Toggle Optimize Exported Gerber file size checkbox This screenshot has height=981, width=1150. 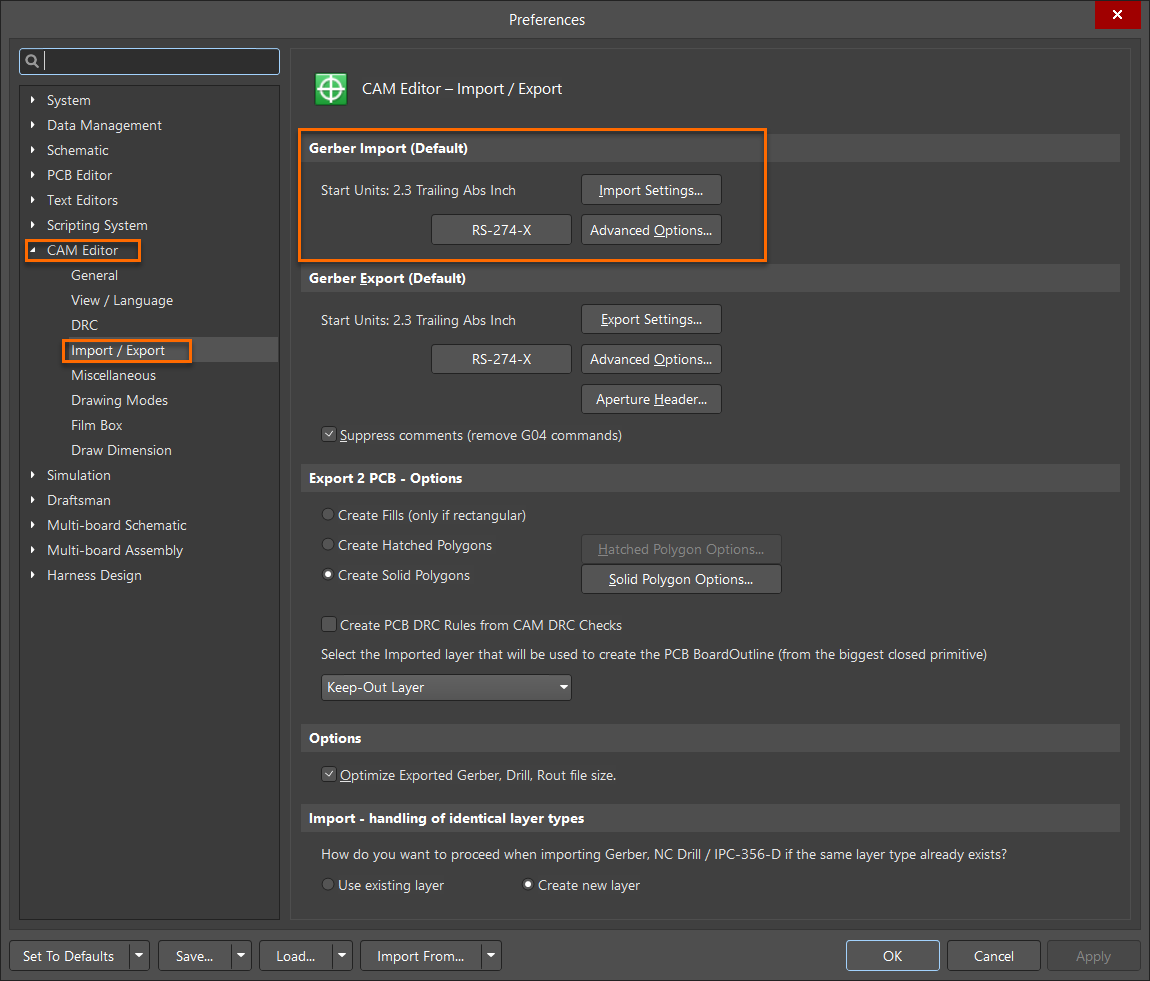coord(329,774)
